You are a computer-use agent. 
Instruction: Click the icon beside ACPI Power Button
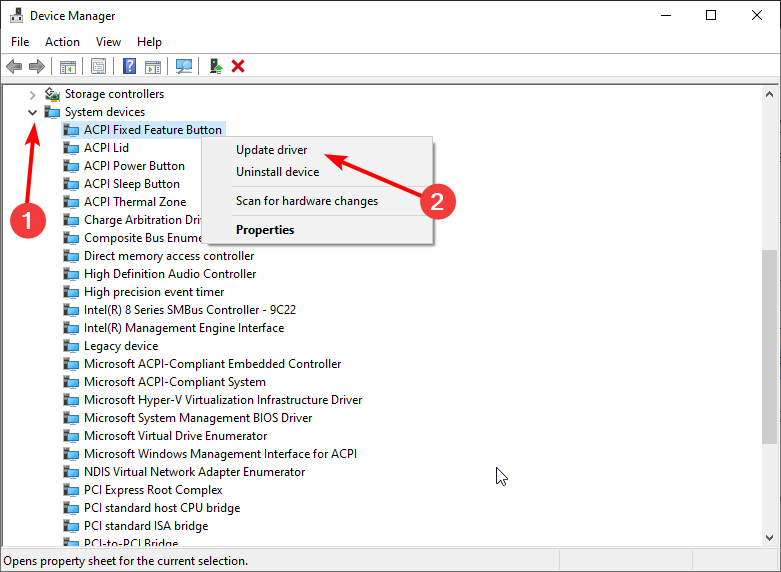tap(71, 166)
